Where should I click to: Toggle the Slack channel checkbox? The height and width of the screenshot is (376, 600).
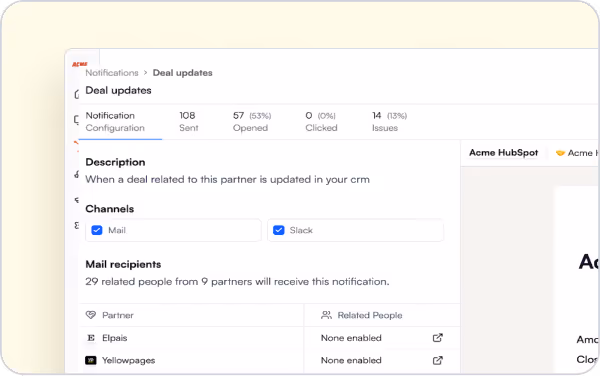pos(279,230)
